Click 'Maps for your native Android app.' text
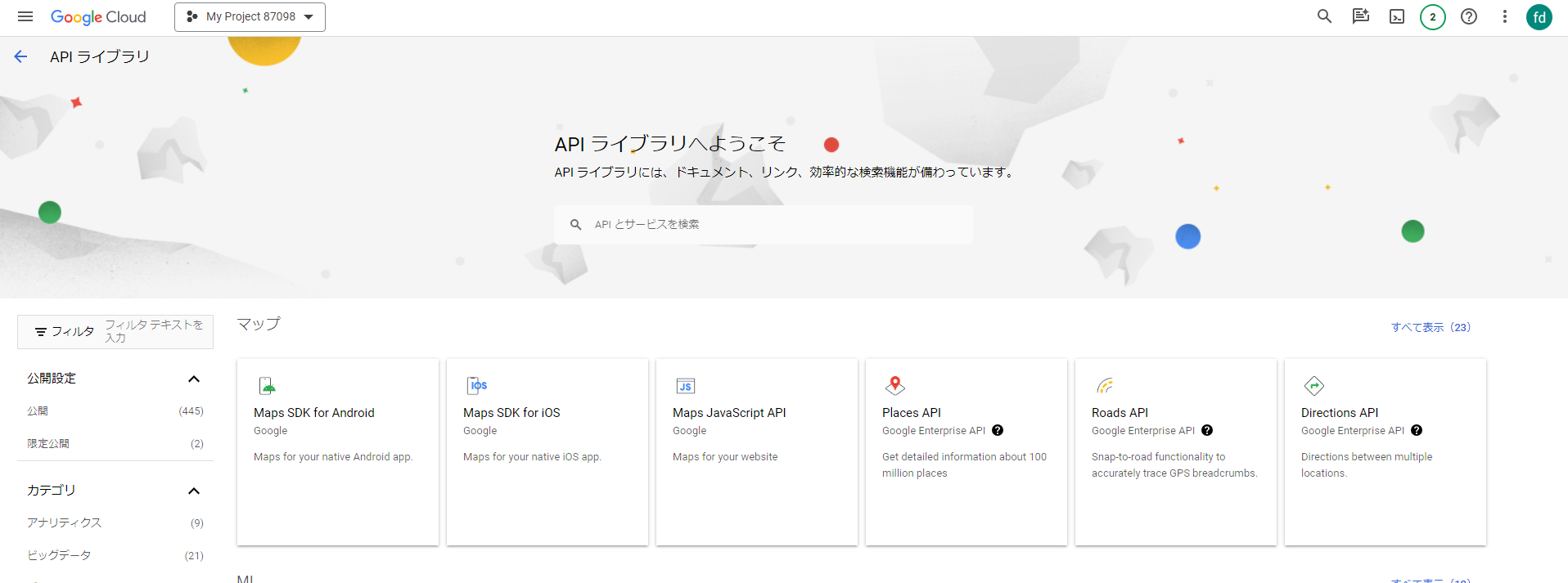 click(333, 457)
